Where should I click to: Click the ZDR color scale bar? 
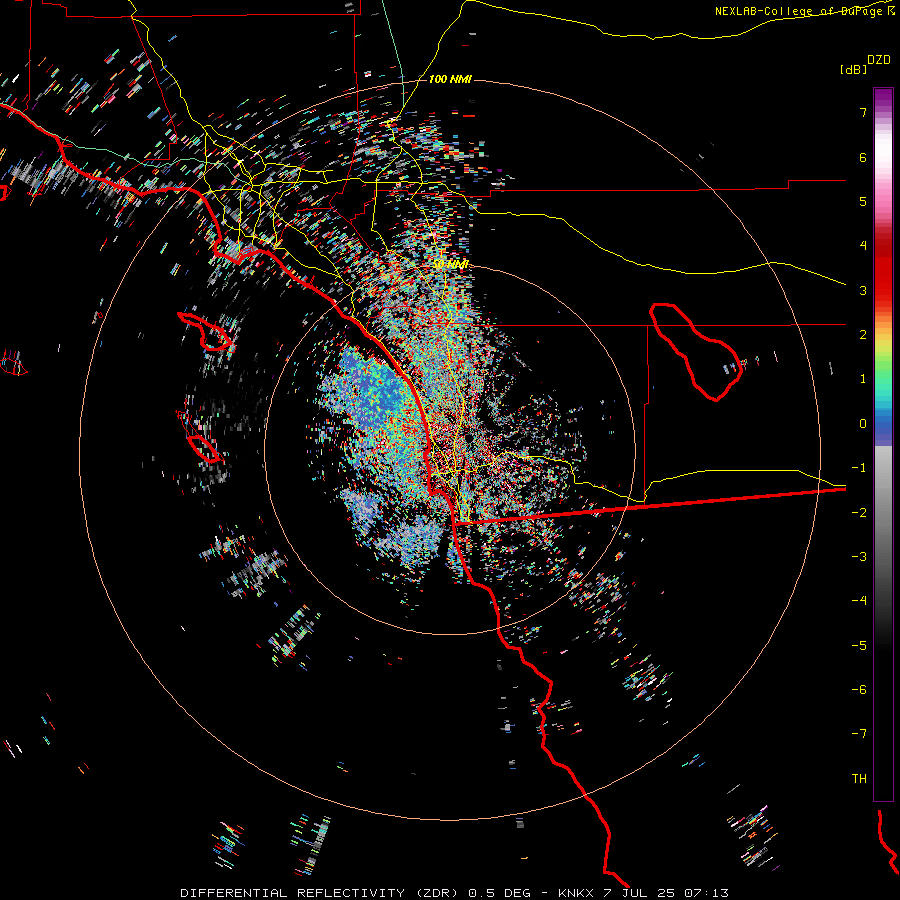pos(883,444)
